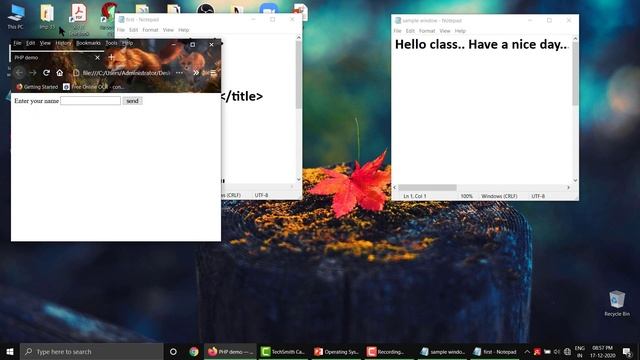Switch to PHP demo Firefox taskbar item

click(x=230, y=351)
